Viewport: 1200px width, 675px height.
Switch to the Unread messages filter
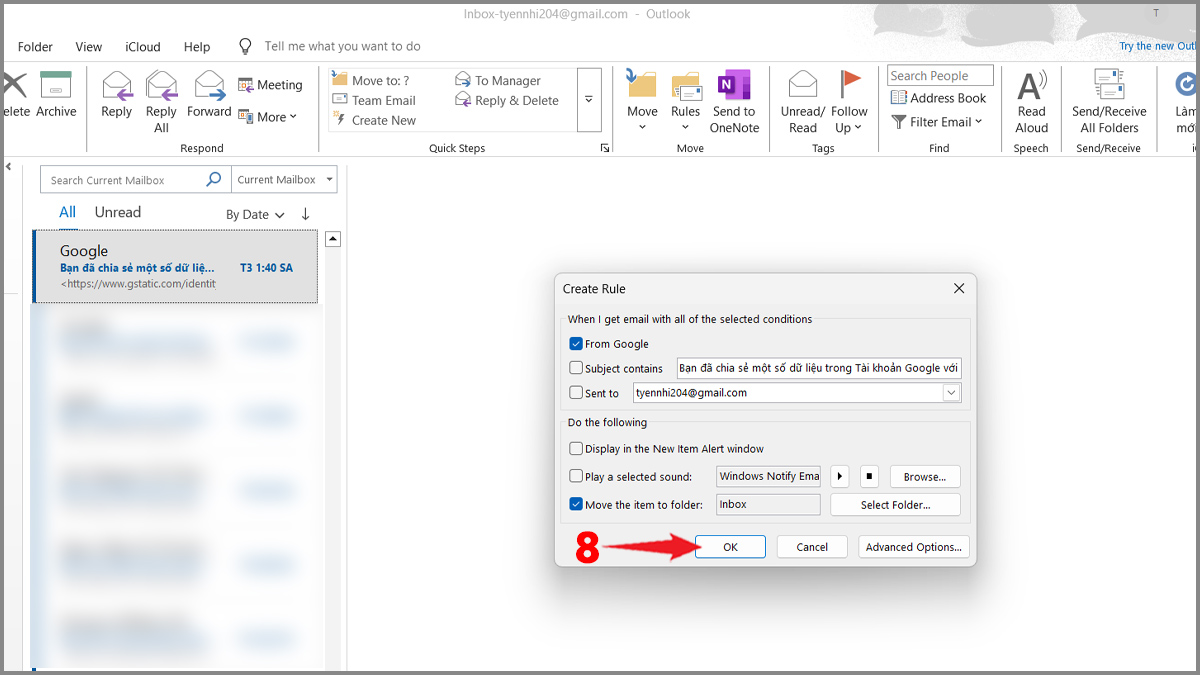(118, 212)
